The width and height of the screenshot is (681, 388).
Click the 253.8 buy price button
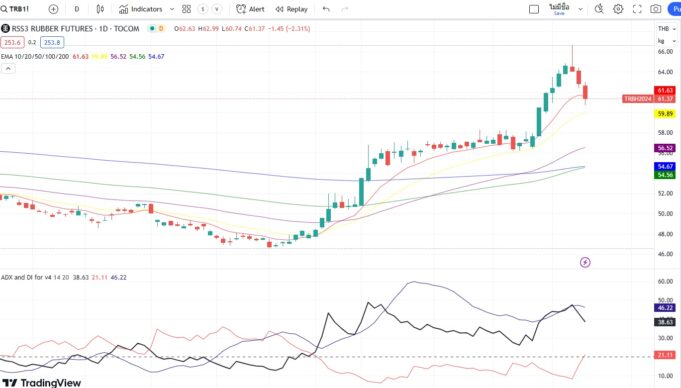pyautogui.click(x=52, y=42)
